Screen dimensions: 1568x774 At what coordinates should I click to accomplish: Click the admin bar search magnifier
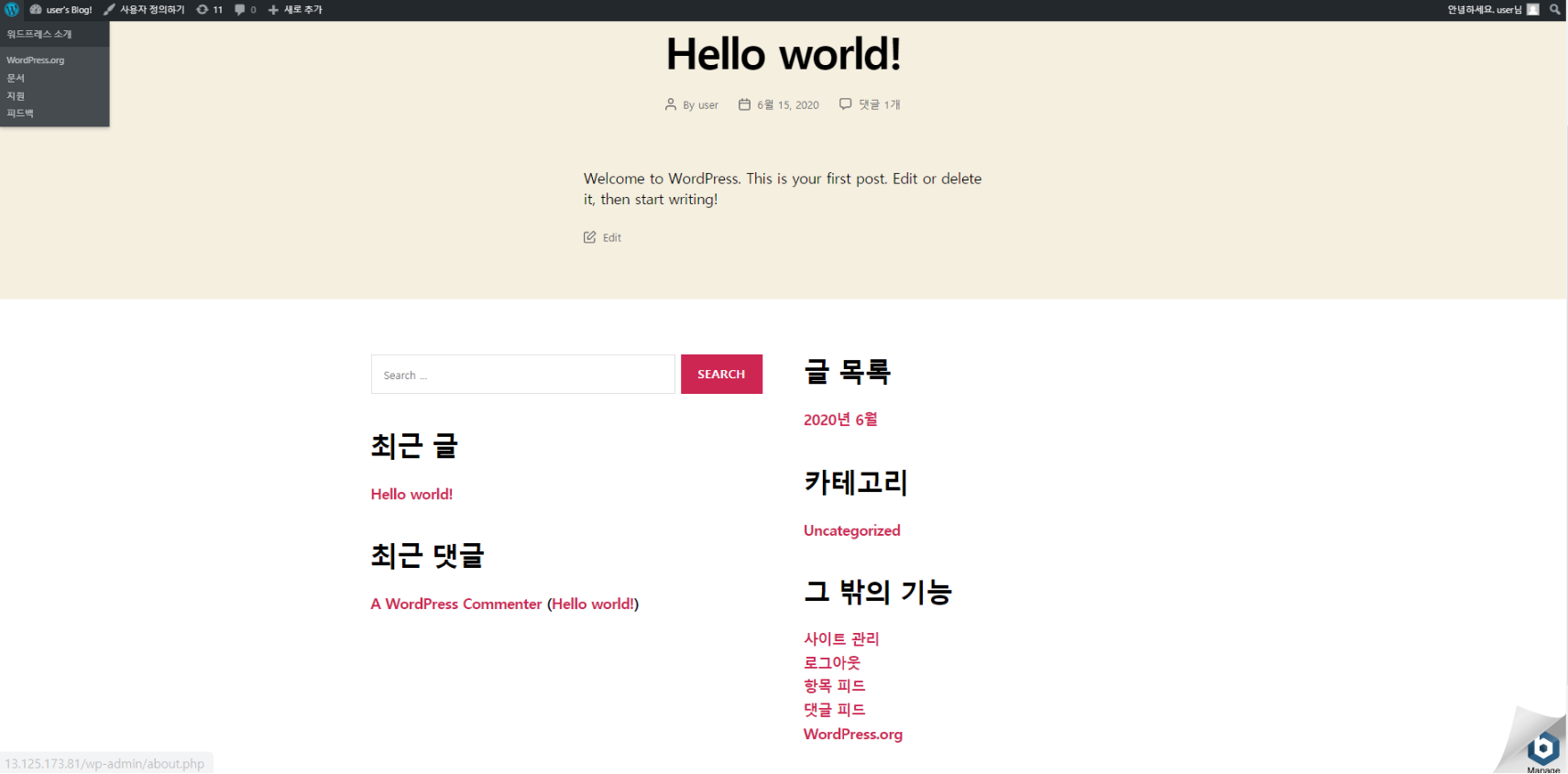point(1554,9)
